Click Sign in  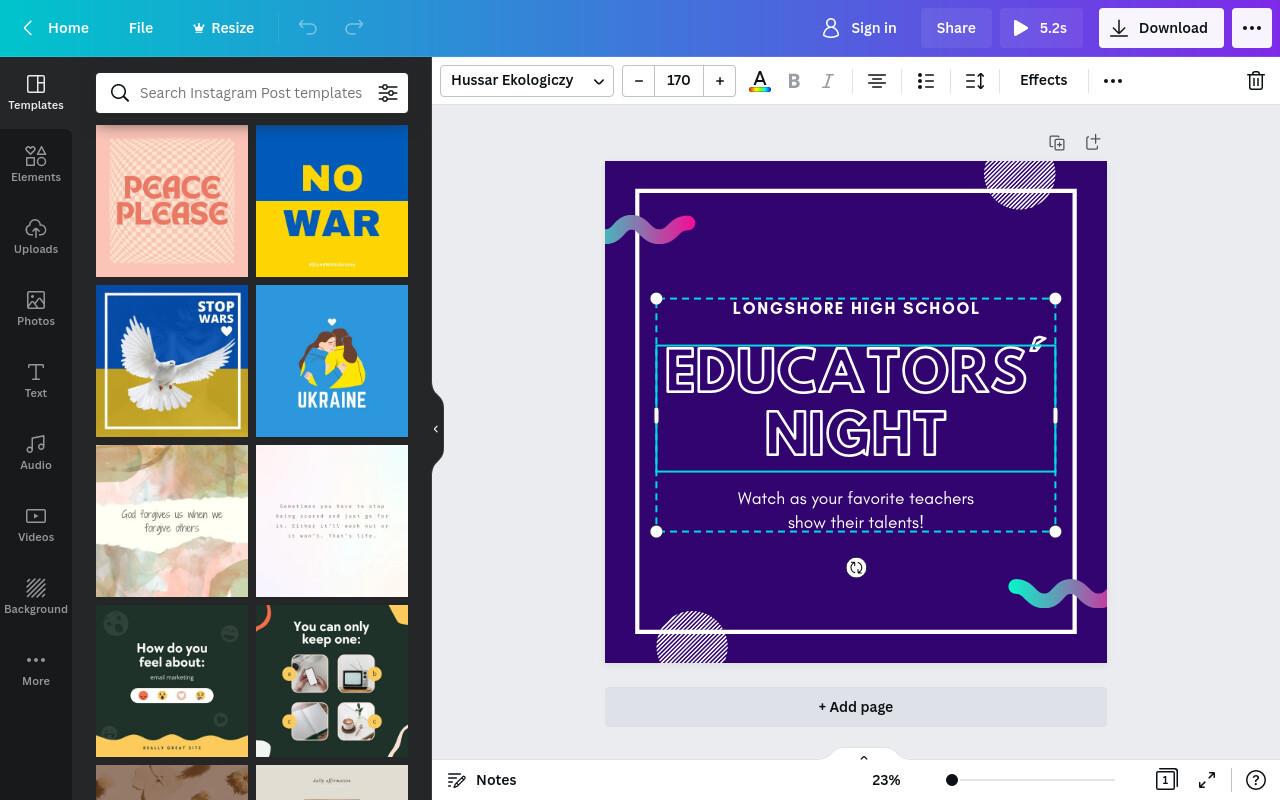859,28
